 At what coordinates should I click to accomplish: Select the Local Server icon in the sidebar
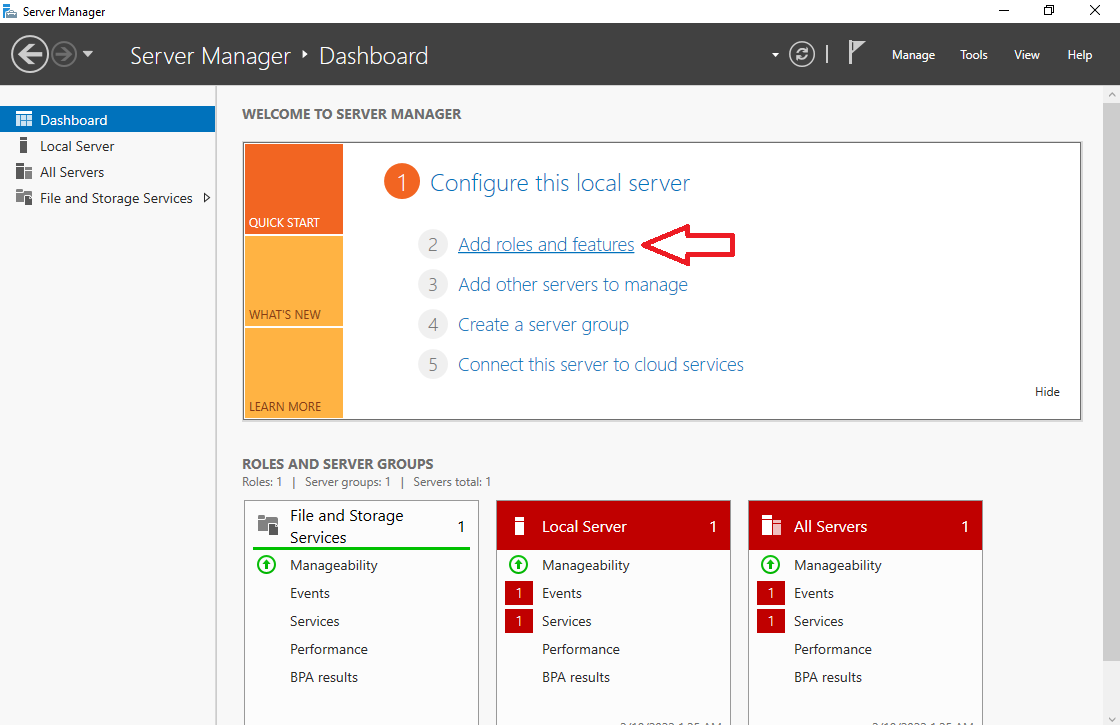click(x=22, y=145)
